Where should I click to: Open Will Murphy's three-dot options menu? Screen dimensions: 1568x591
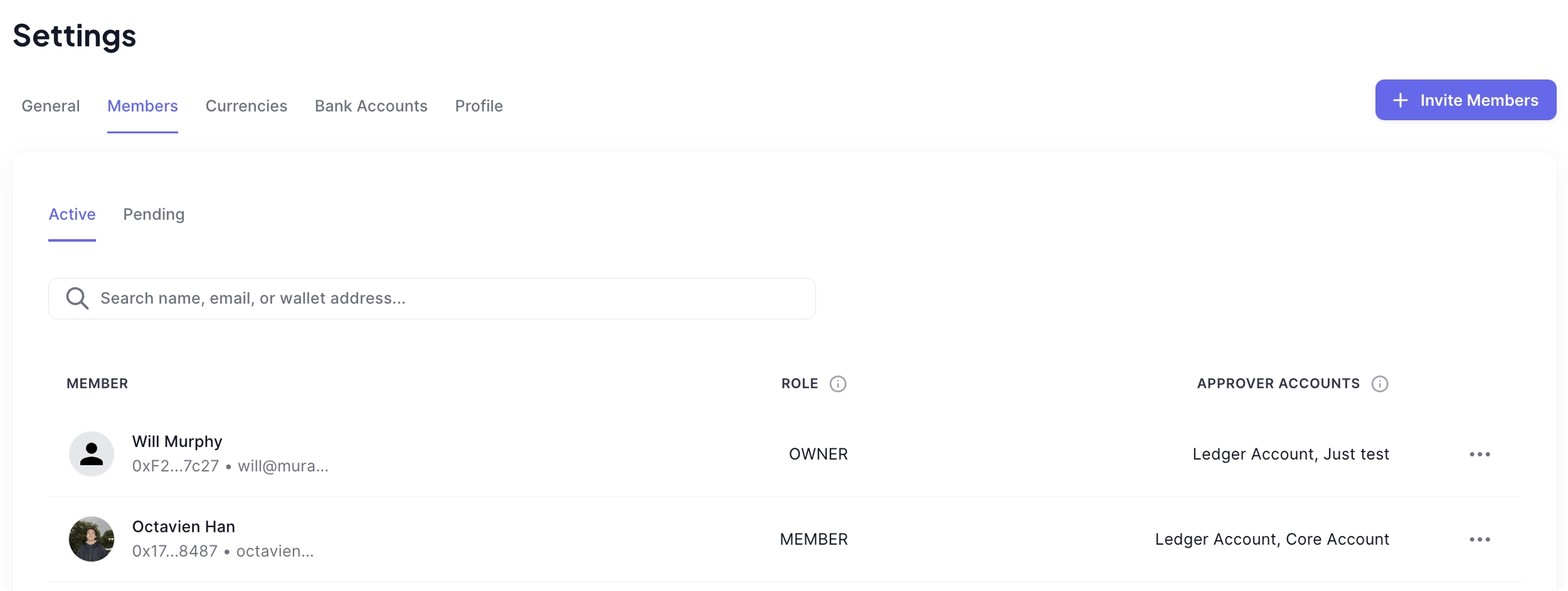(1480, 454)
